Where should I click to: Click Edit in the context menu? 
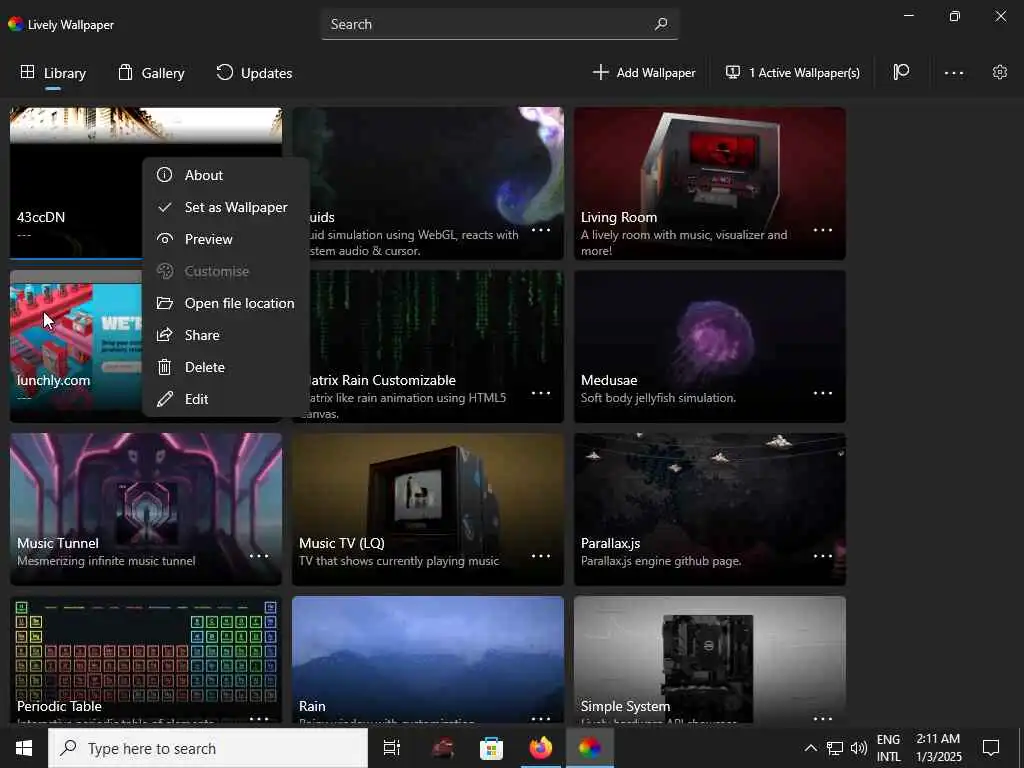(225, 399)
